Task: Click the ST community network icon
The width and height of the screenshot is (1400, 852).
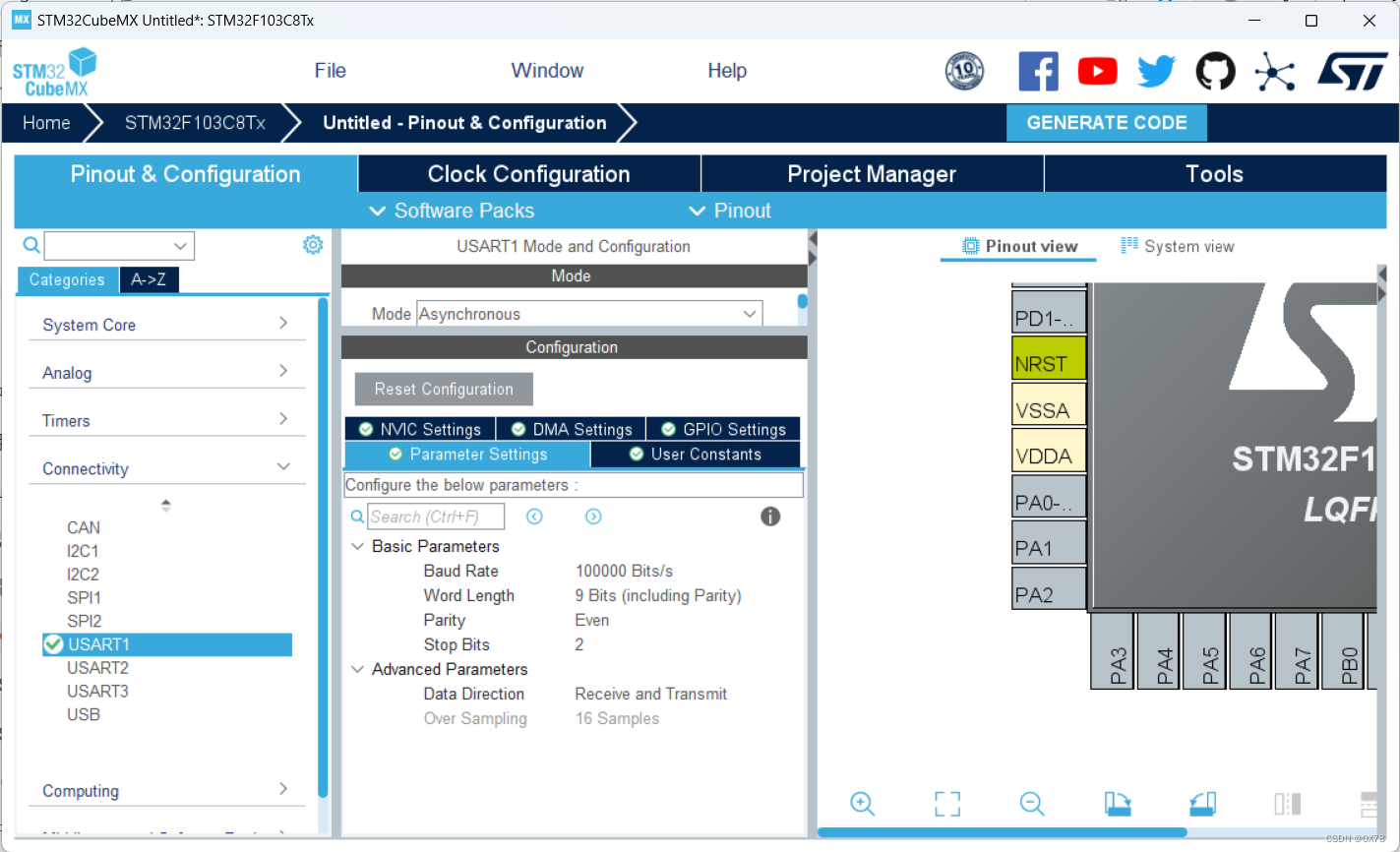Action: [1275, 72]
